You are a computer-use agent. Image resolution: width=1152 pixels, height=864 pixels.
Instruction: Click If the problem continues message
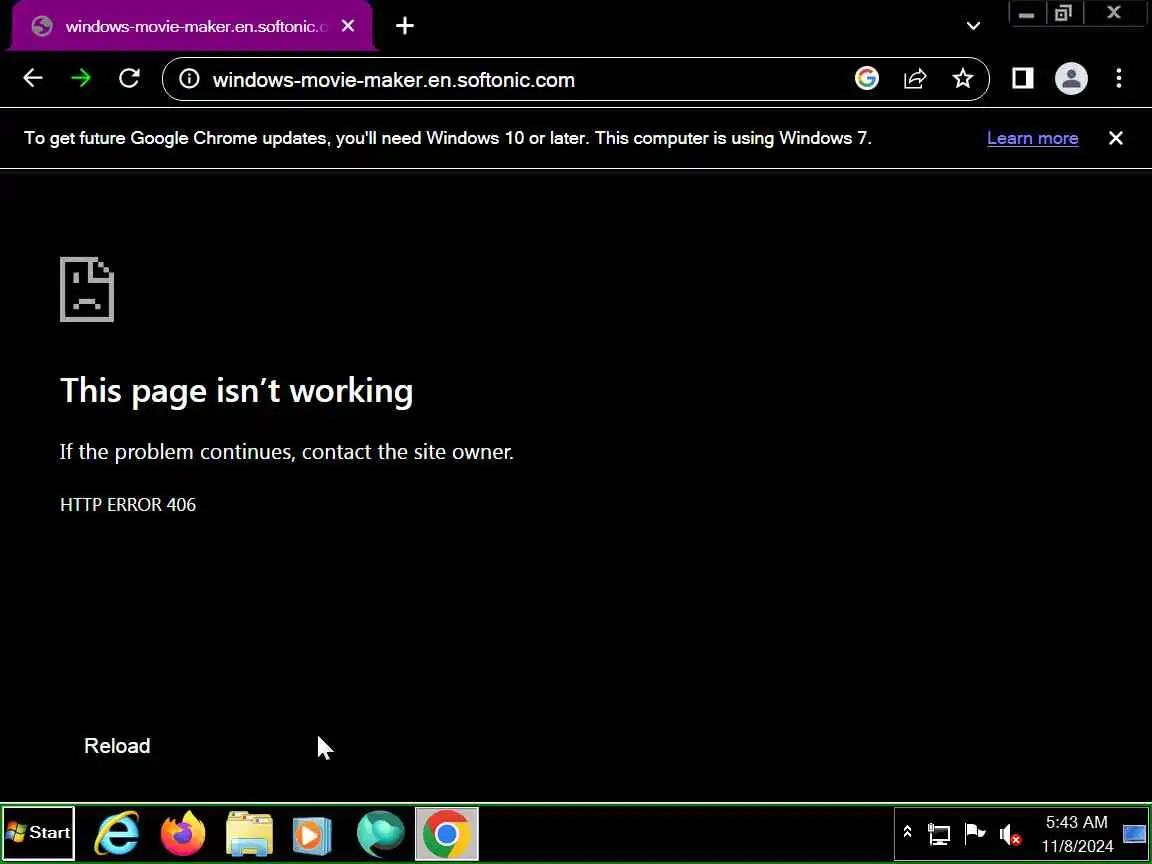[287, 452]
